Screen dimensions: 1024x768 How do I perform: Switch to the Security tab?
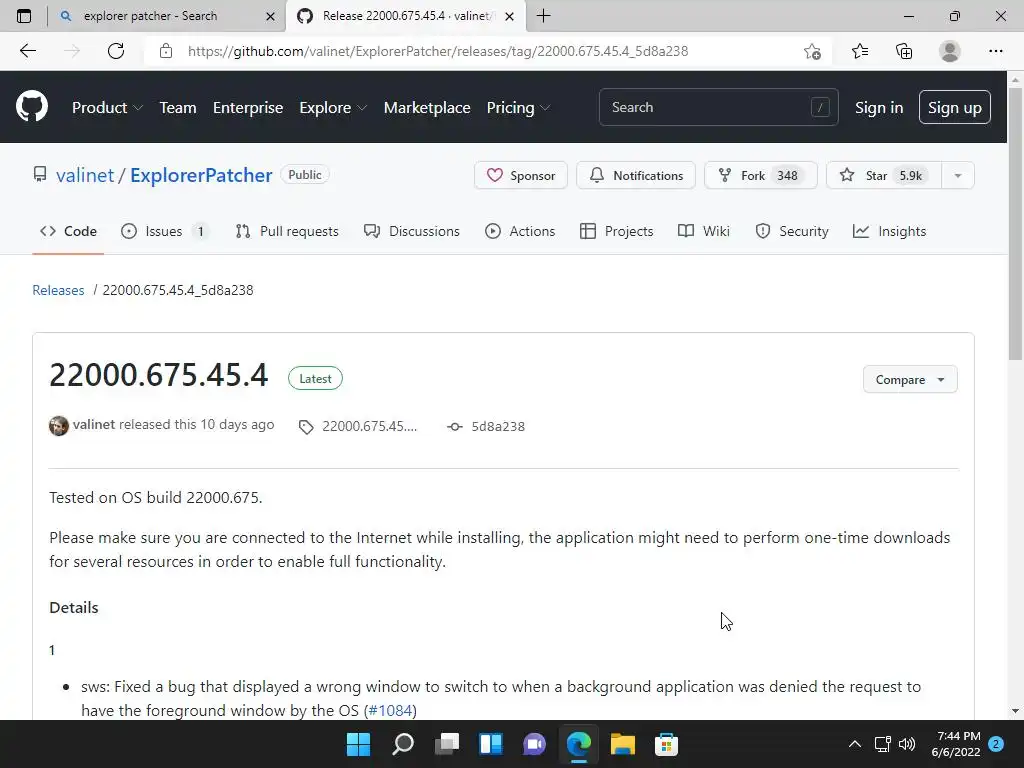(x=792, y=231)
